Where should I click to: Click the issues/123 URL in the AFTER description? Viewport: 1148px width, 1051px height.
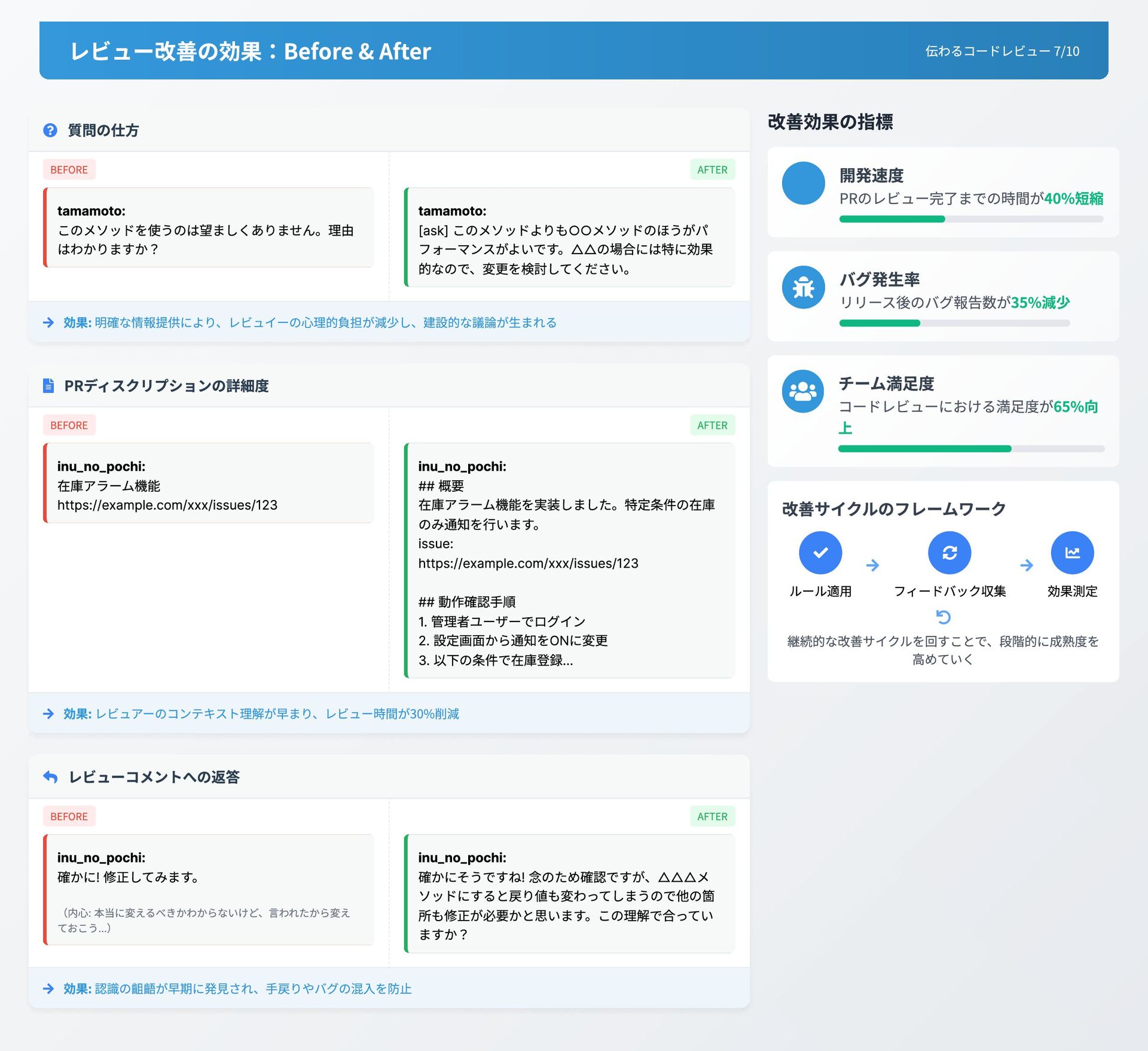528,563
